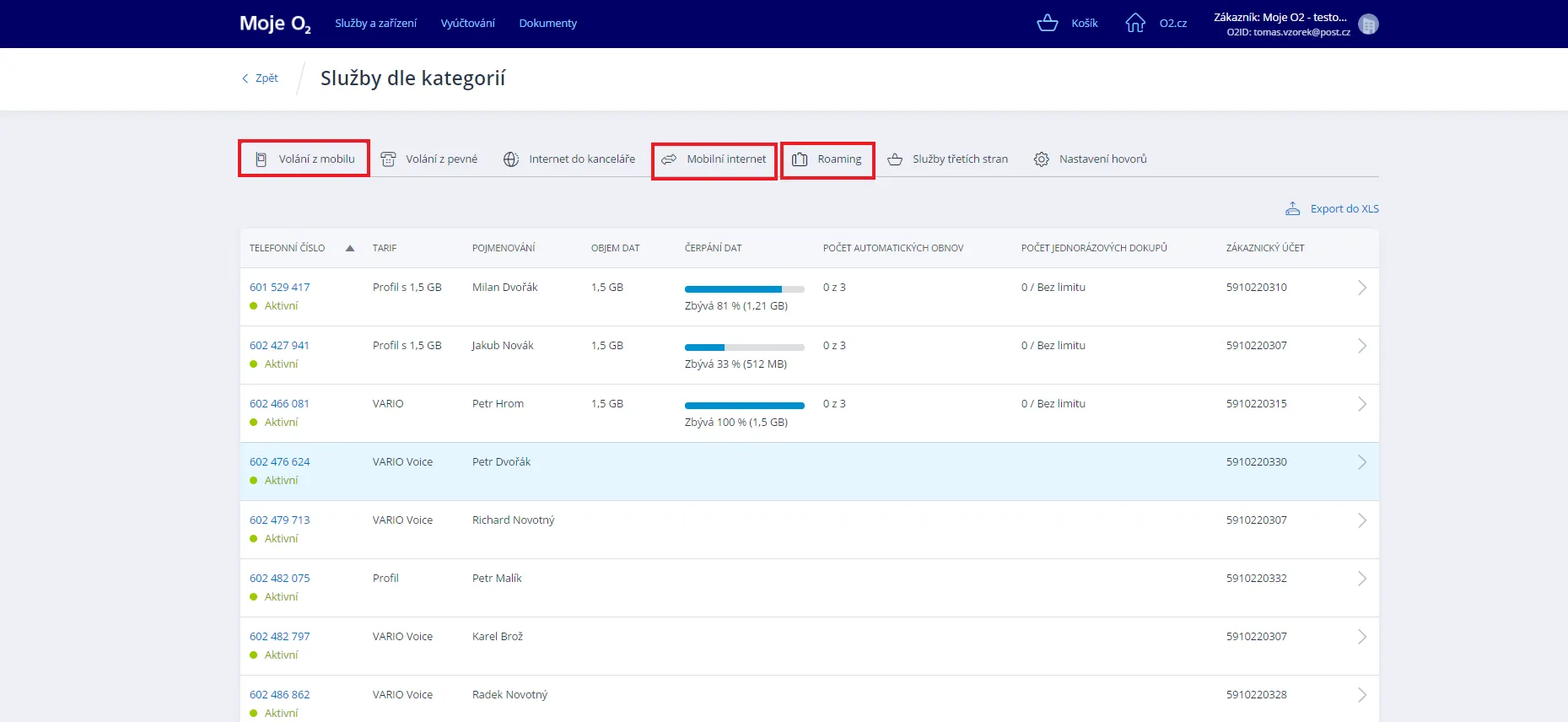
Task: Open row chevron for Petr Dvořák
Action: (x=1361, y=462)
